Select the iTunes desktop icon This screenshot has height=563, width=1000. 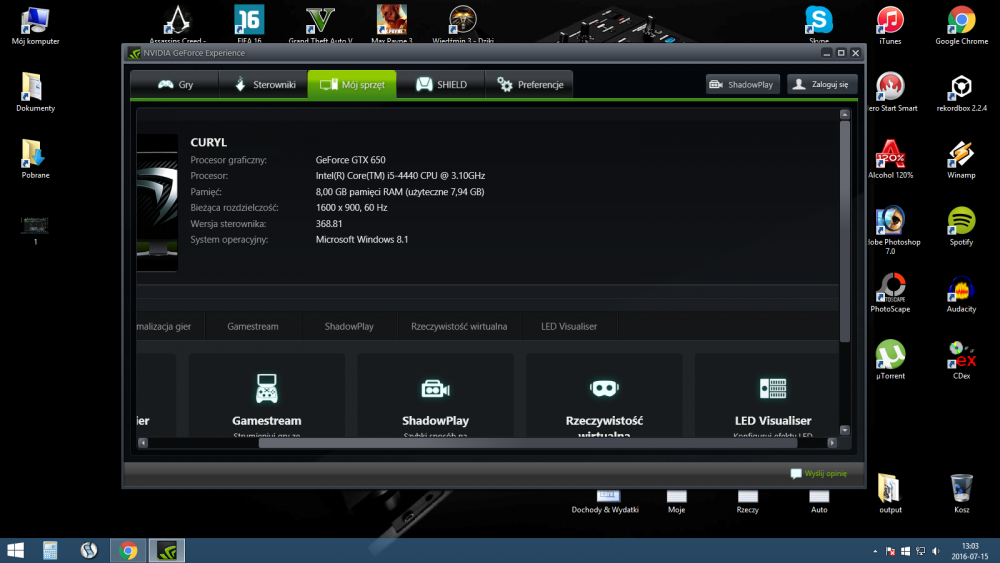coord(890,26)
